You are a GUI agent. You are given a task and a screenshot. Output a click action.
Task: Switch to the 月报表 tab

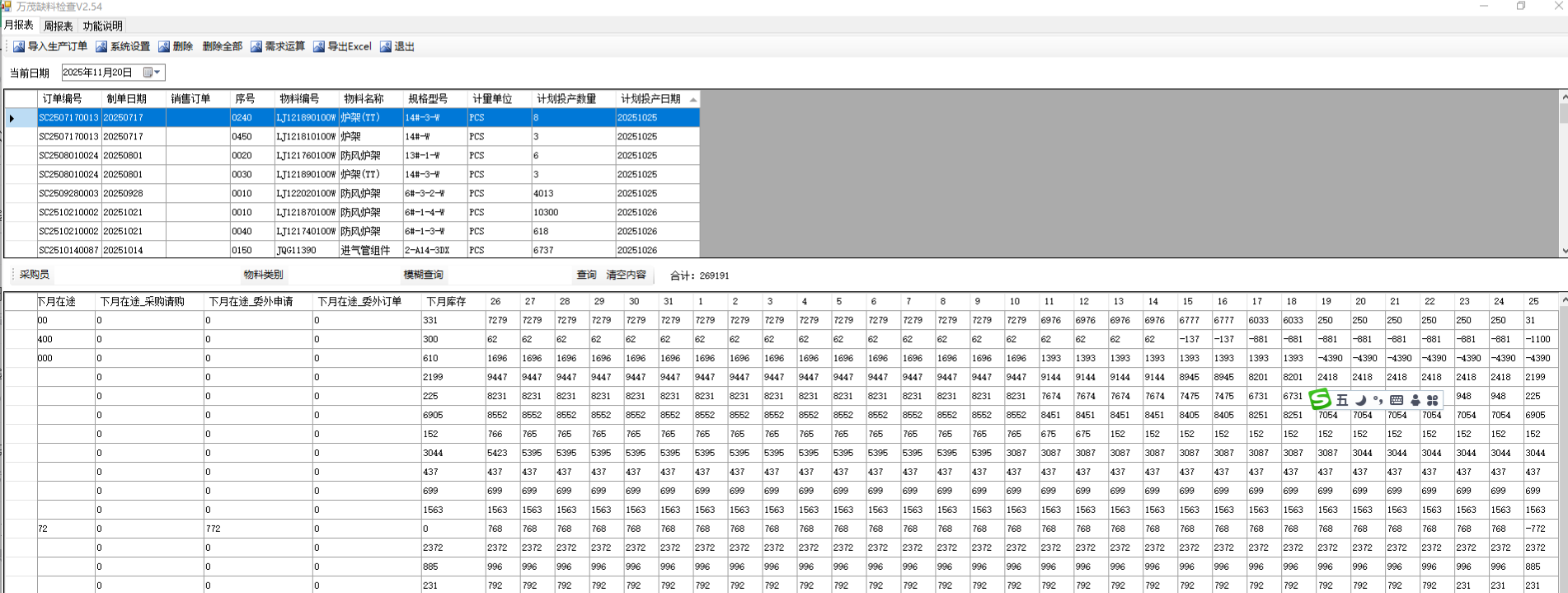[19, 26]
